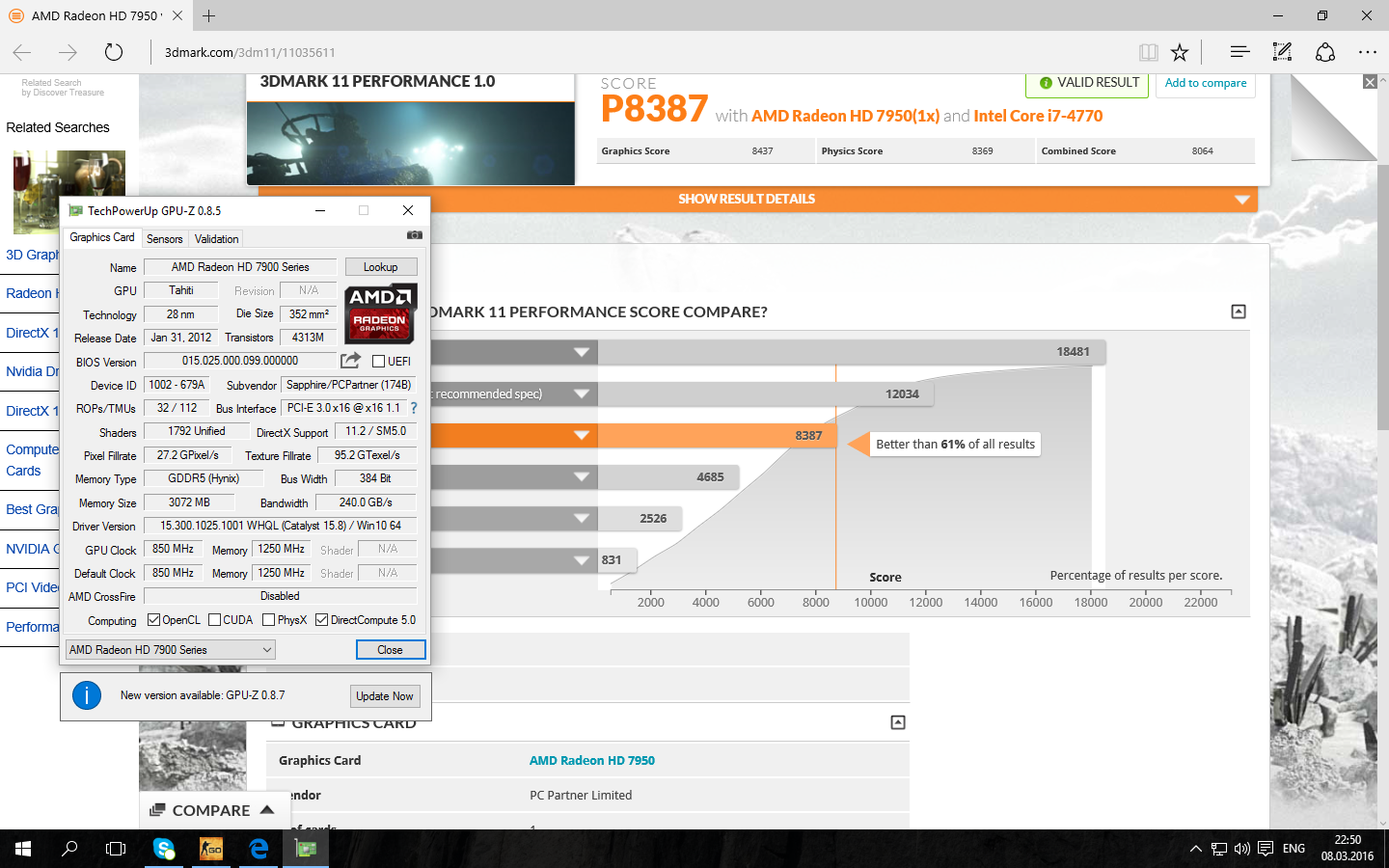Collapse the performance score compare section

1239,312
